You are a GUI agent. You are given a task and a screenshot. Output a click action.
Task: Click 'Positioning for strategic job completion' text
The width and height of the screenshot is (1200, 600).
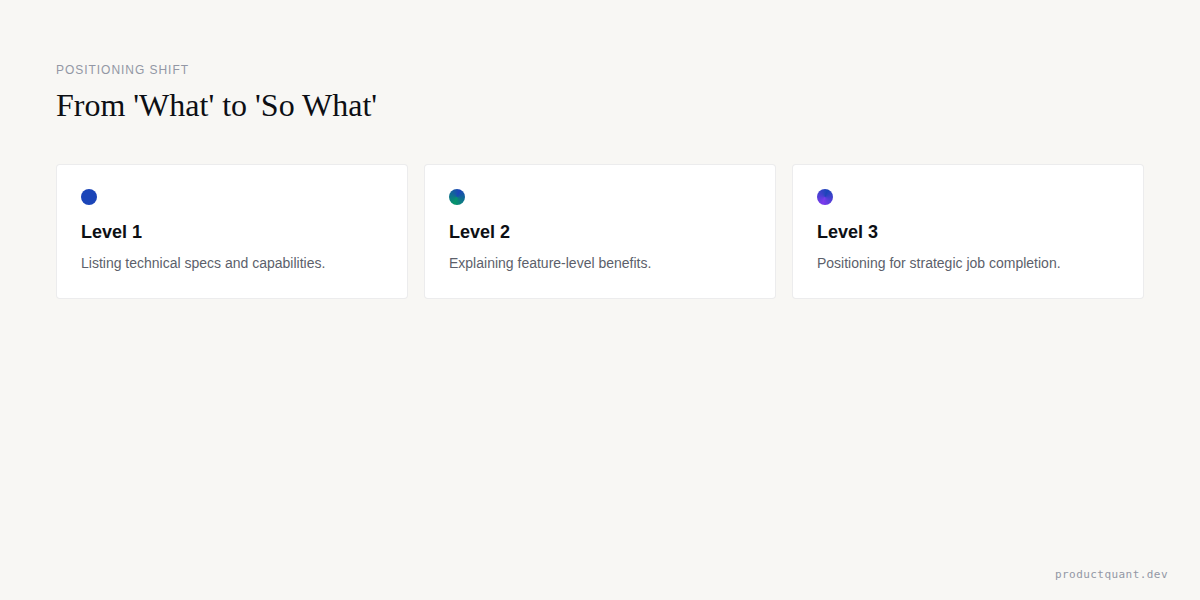click(x=938, y=263)
